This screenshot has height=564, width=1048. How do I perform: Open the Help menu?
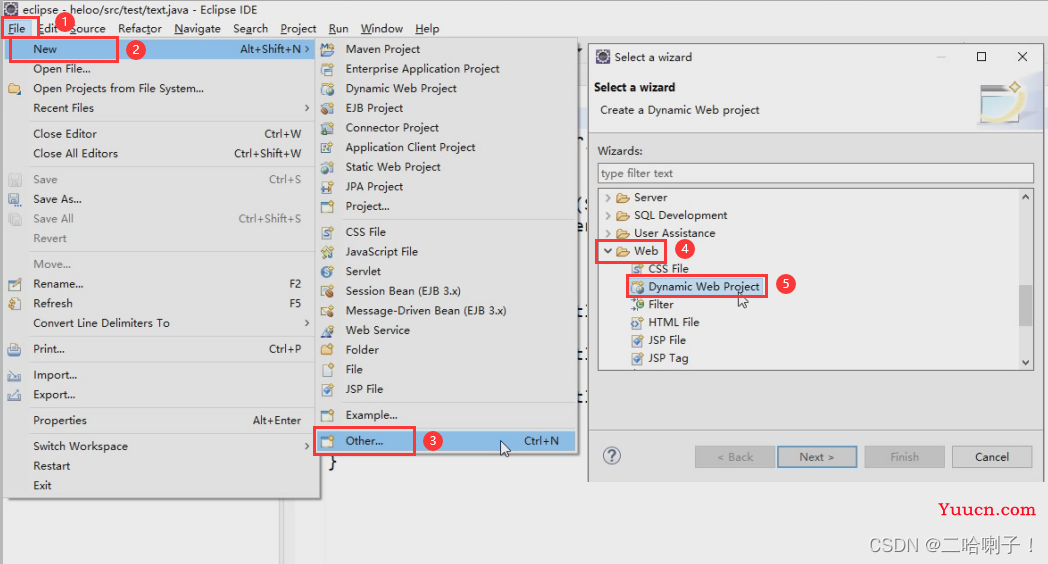pyautogui.click(x=427, y=29)
